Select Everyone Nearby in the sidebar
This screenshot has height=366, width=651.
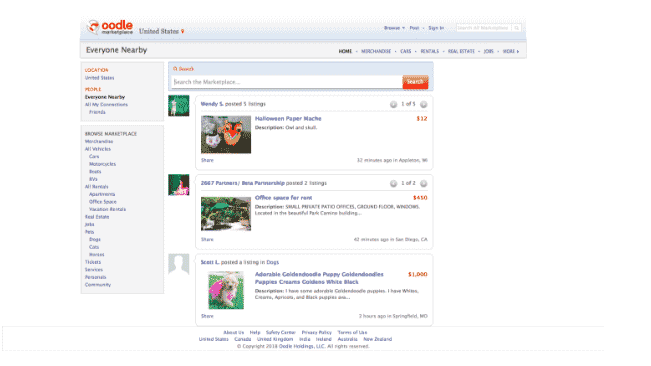coord(105,97)
